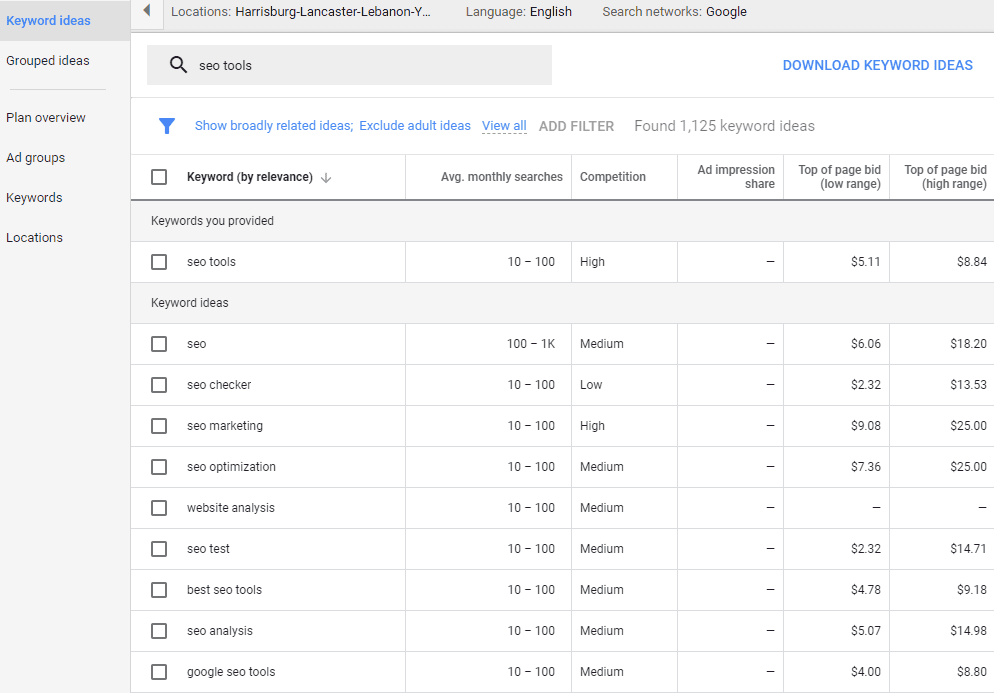Toggle the select-all keywords checkbox
Viewport: 994px width, 693px height.
pos(159,177)
